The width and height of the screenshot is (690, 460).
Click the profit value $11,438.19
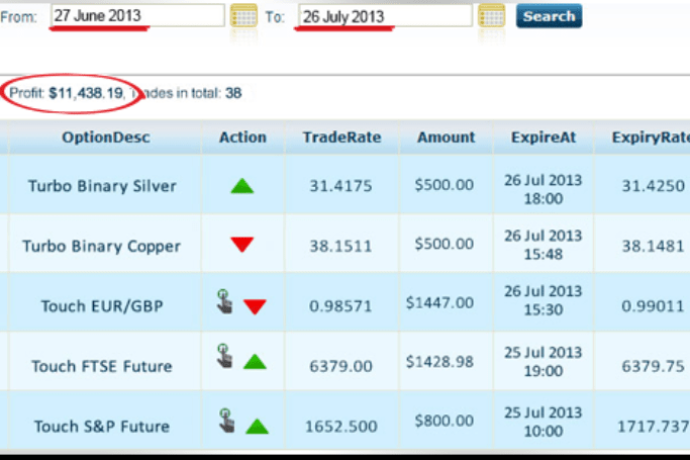(86, 93)
